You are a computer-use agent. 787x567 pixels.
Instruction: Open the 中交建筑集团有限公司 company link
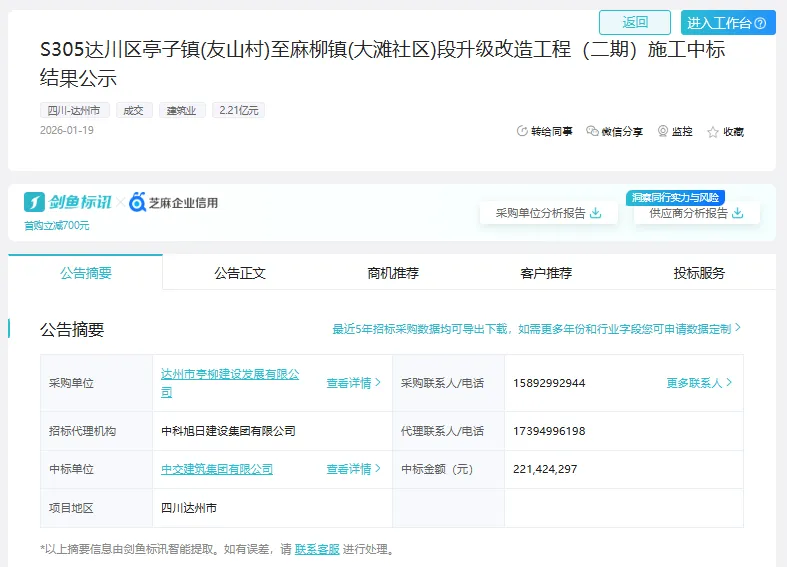coord(217,469)
